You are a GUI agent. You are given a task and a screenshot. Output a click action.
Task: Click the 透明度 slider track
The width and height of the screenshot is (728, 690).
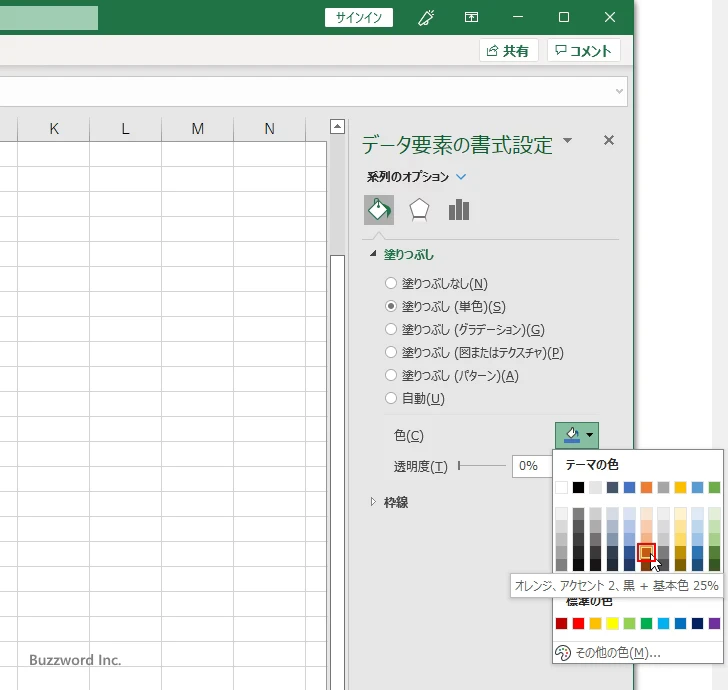click(x=481, y=465)
